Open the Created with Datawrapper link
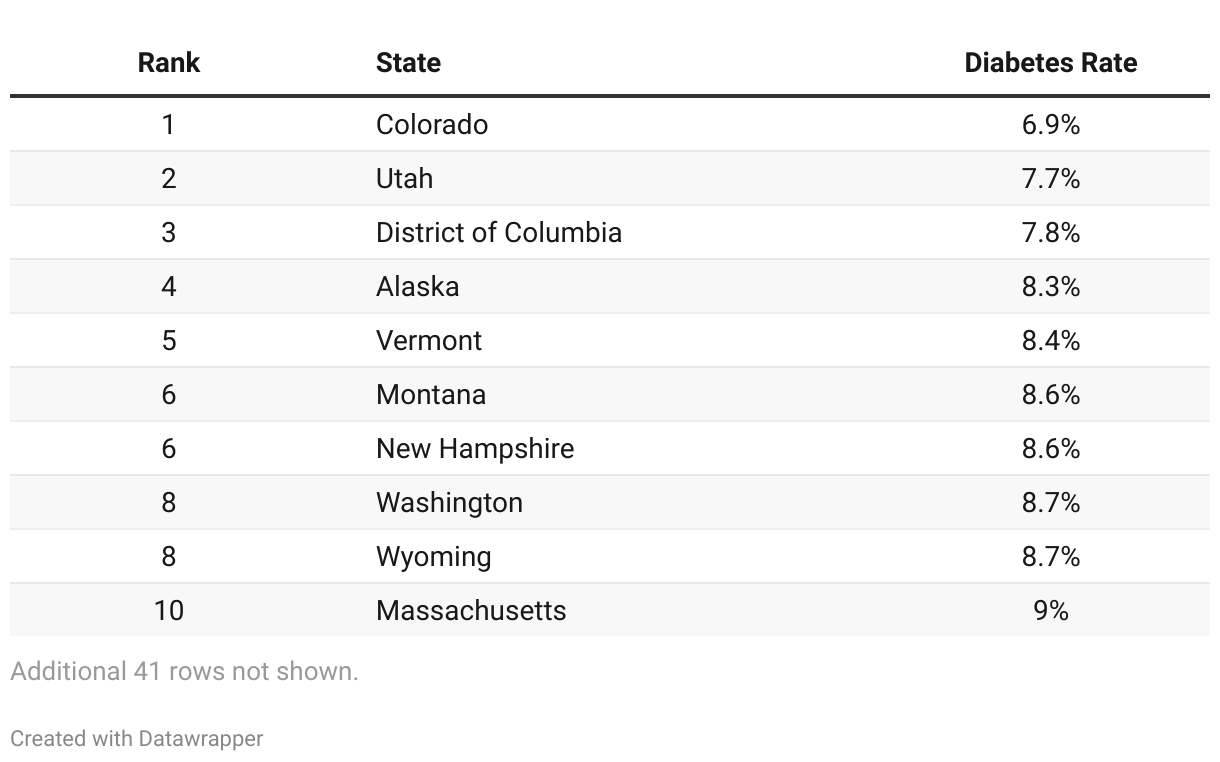Image resolution: width=1220 pixels, height=762 pixels. pos(137,739)
